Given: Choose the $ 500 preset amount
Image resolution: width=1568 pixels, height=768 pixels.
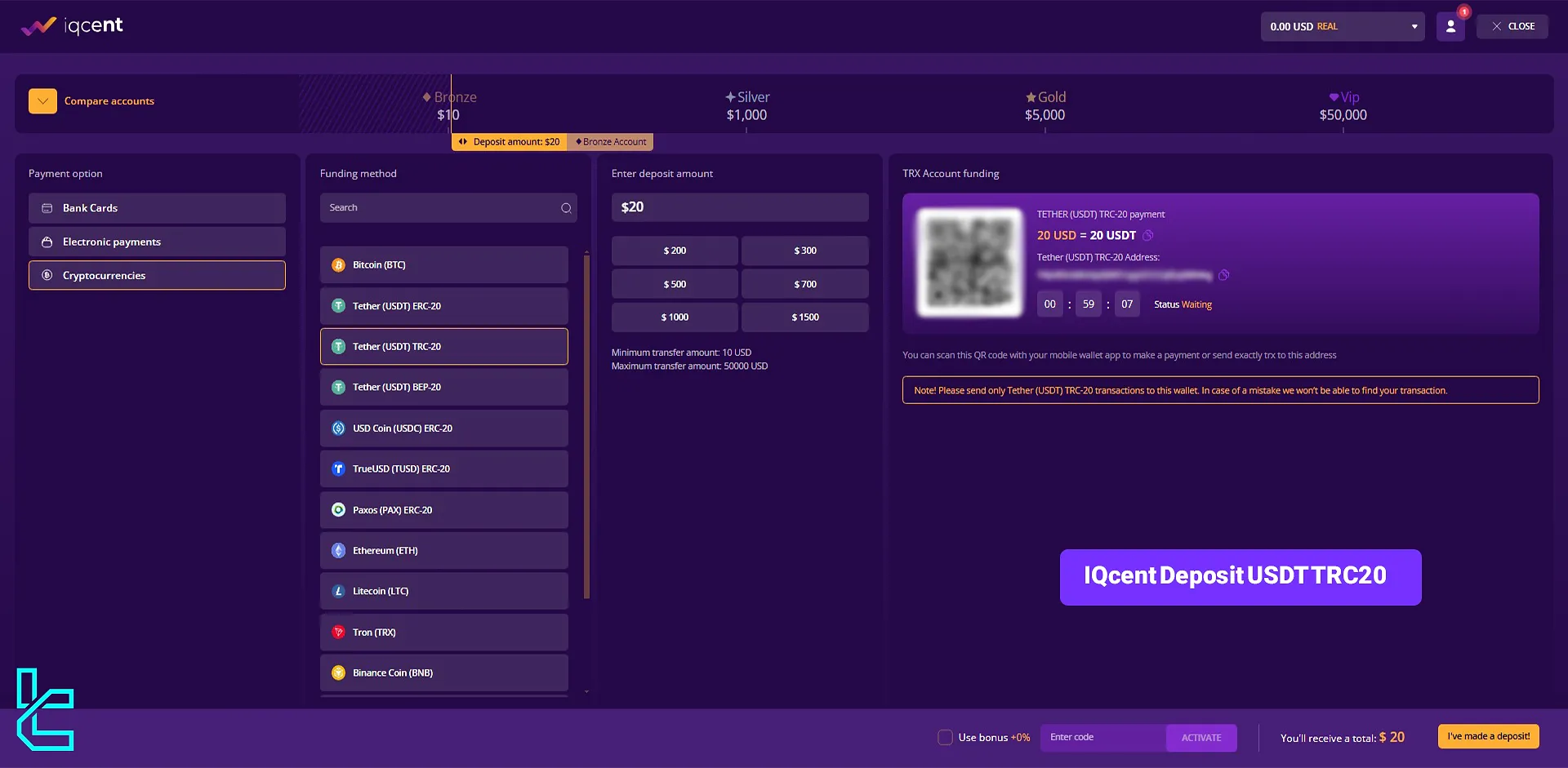Looking at the screenshot, I should pyautogui.click(x=675, y=284).
